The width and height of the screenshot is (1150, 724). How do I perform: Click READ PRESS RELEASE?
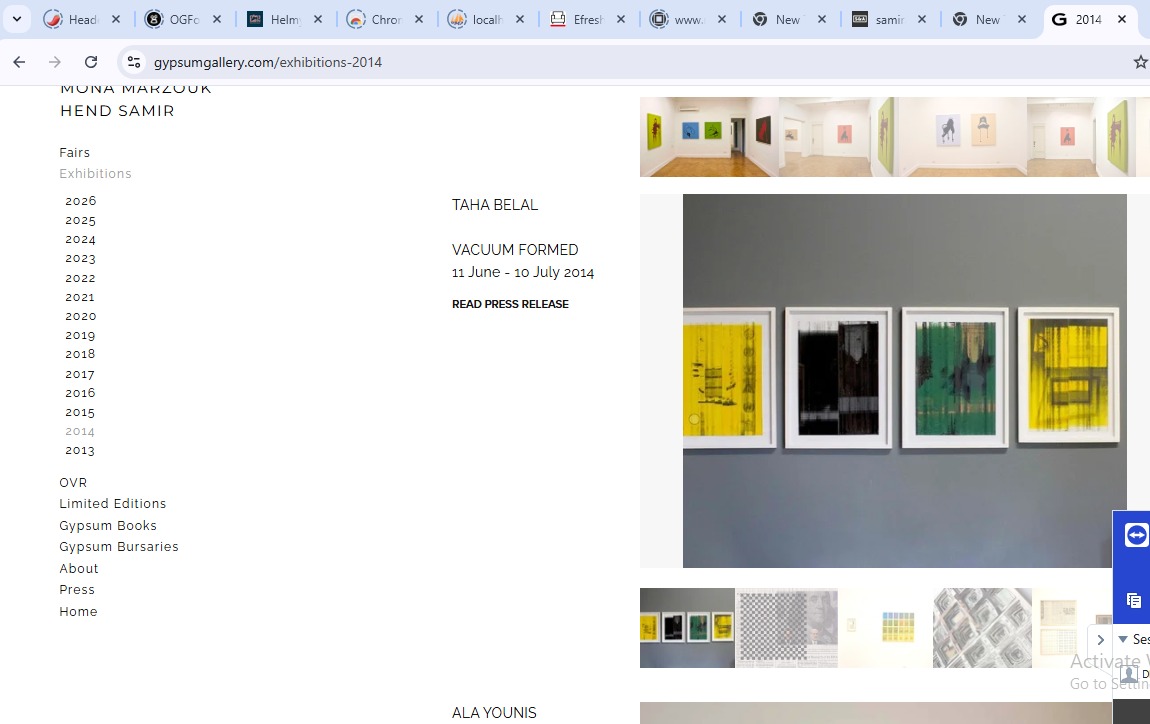(x=510, y=304)
